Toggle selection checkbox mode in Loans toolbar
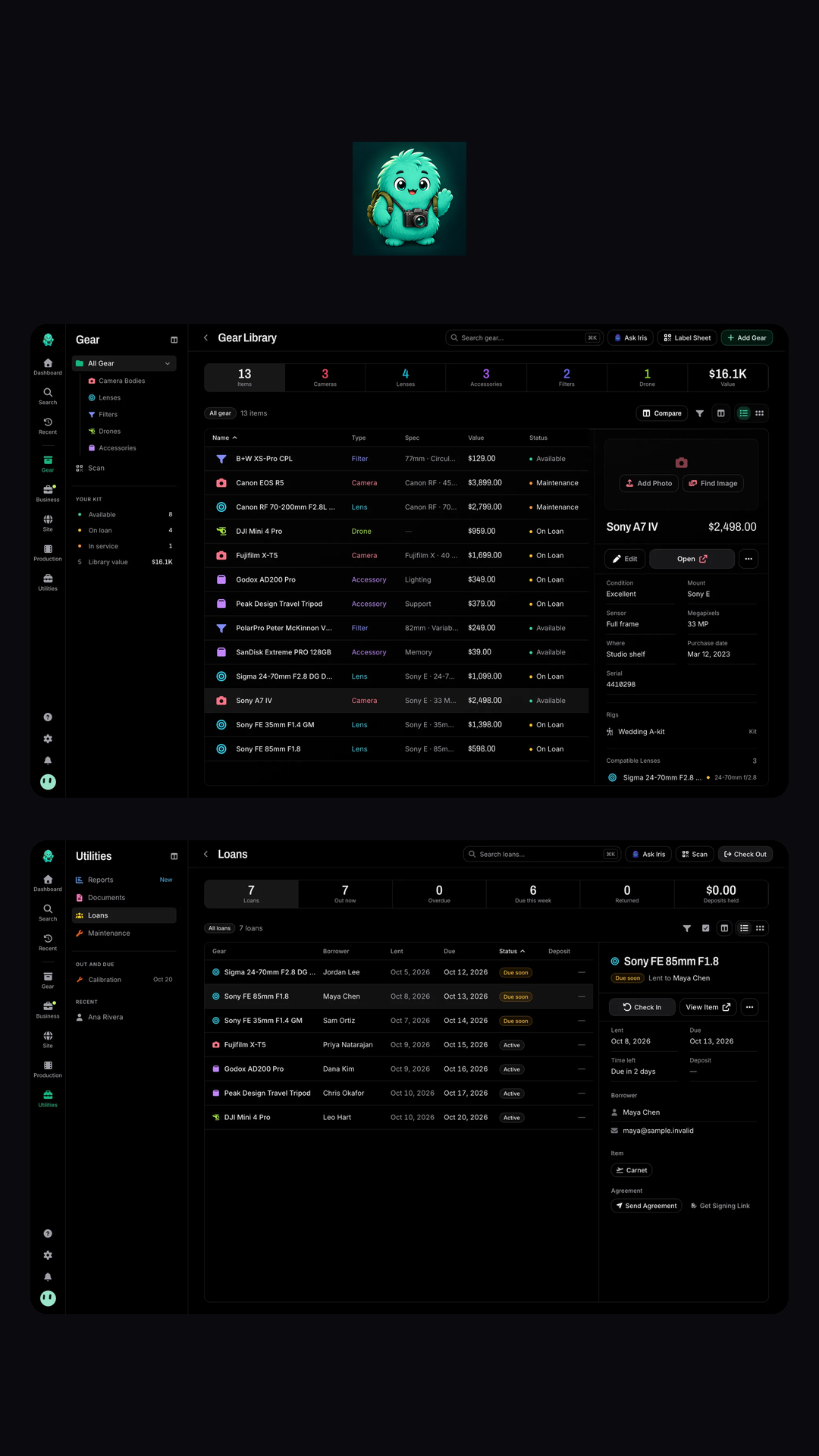The width and height of the screenshot is (819, 1456). click(706, 928)
